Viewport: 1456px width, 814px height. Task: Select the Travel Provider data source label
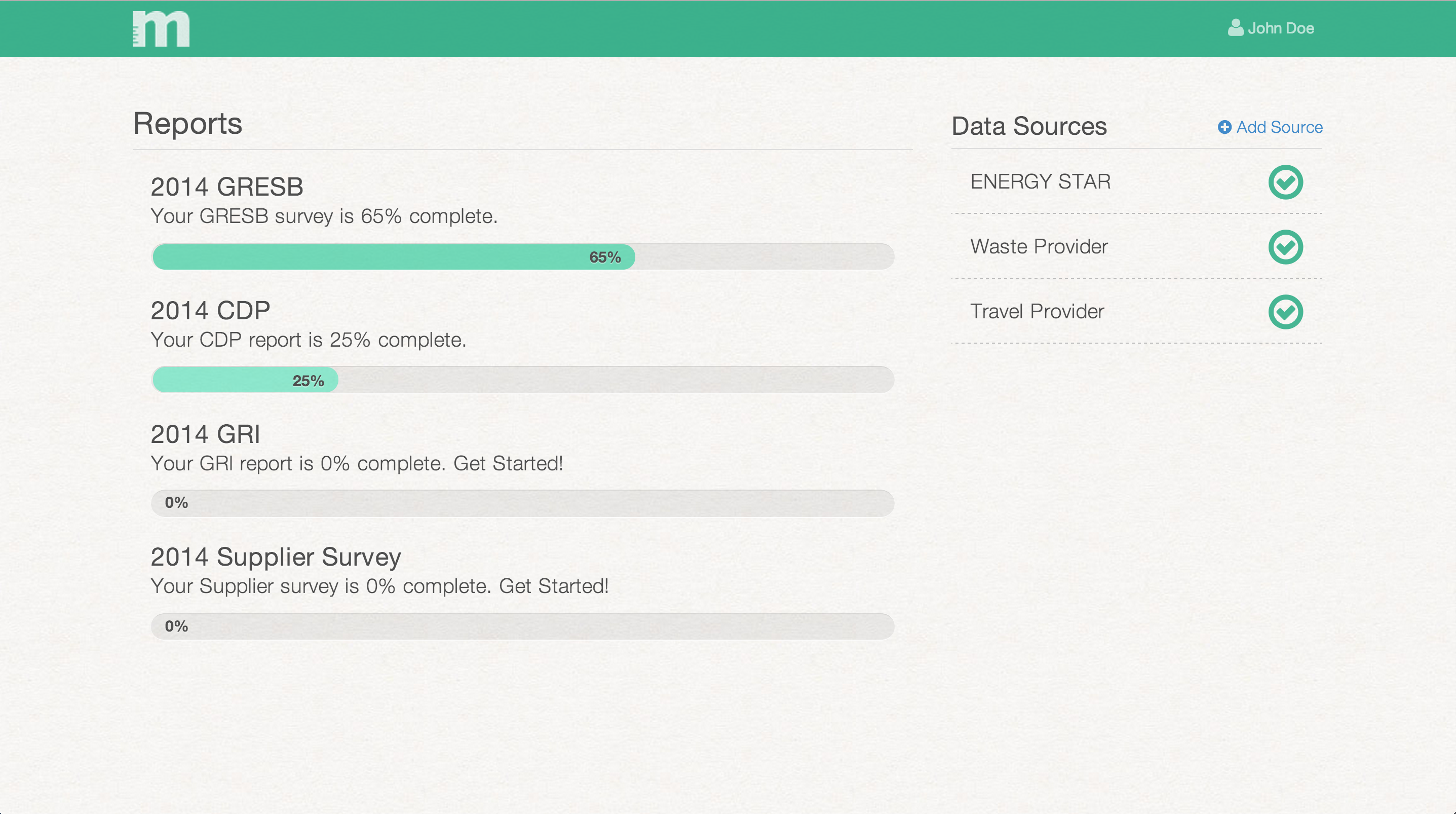tap(1037, 312)
